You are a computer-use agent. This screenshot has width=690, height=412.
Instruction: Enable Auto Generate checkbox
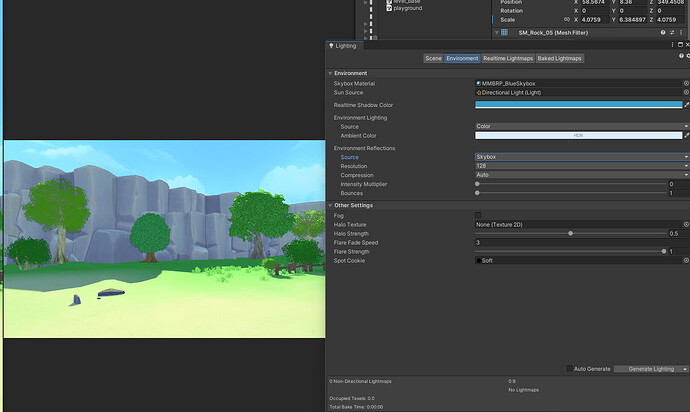pyautogui.click(x=569, y=368)
